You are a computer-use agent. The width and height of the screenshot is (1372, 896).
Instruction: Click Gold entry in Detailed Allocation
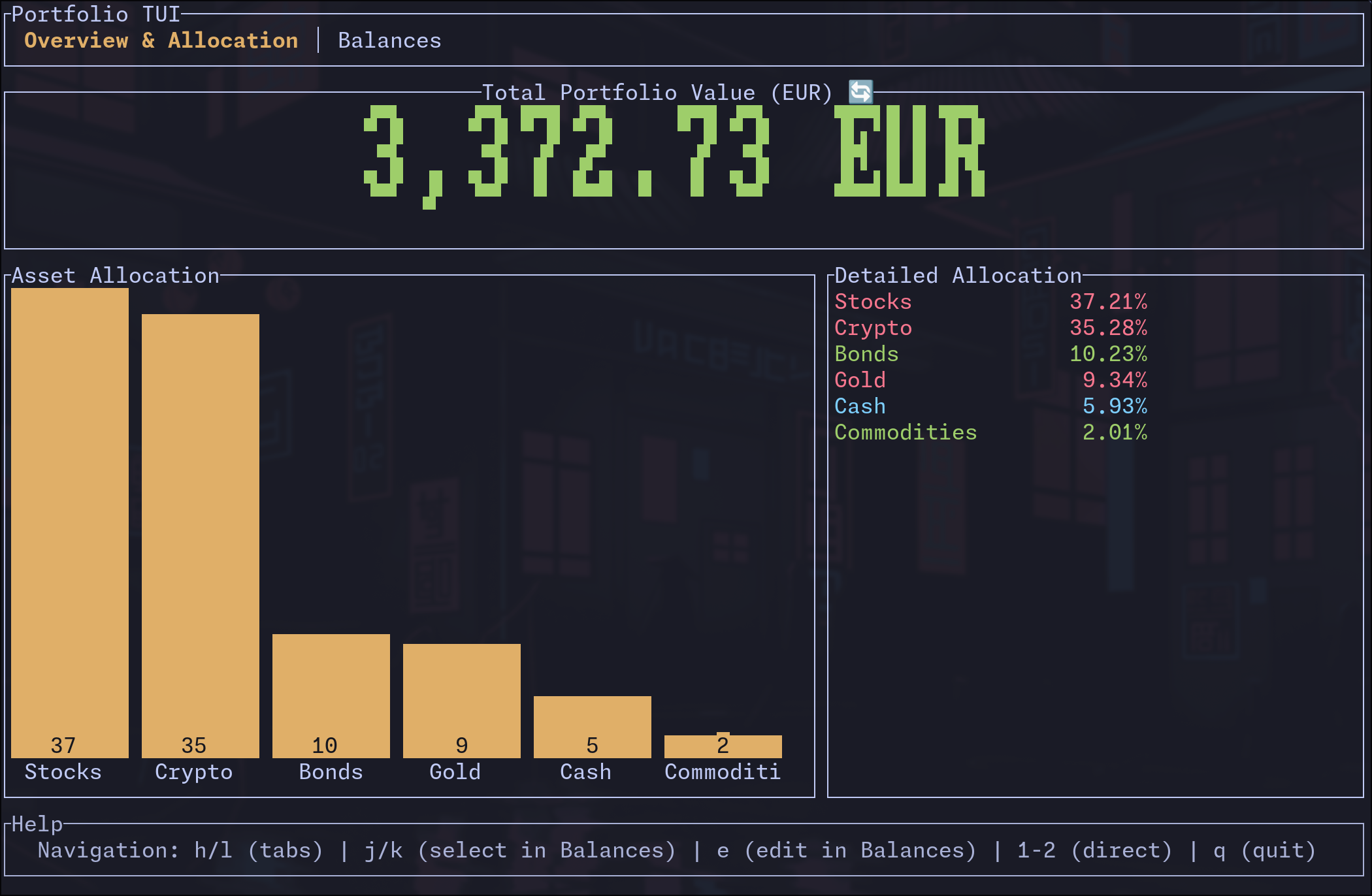(860, 380)
